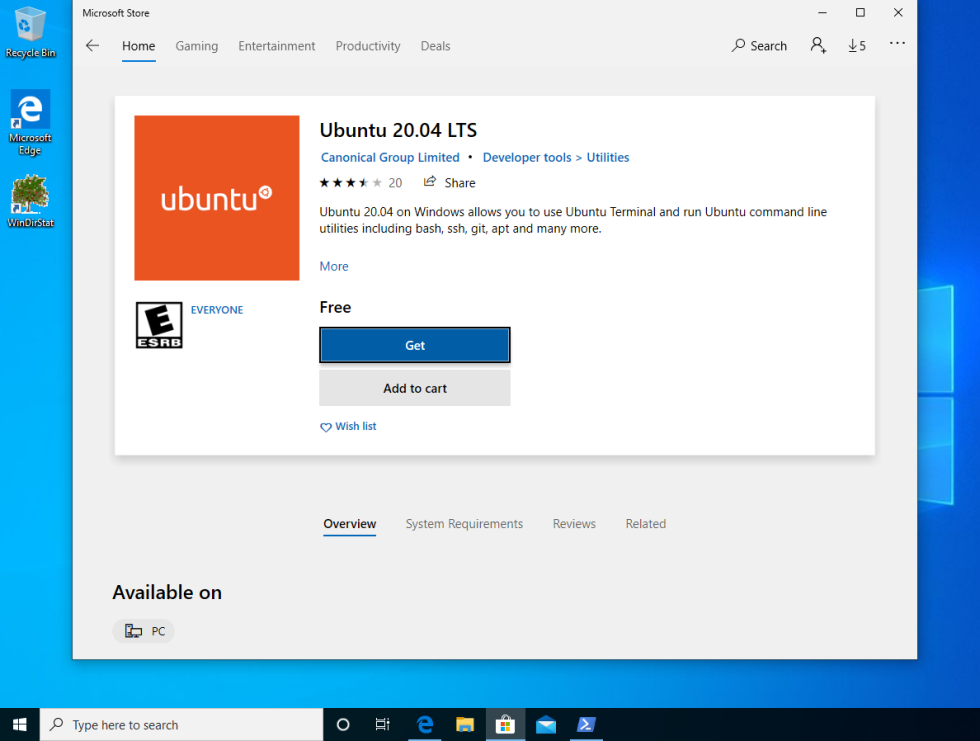The width and height of the screenshot is (980, 741).
Task: Click Get to install Ubuntu
Action: [414, 345]
